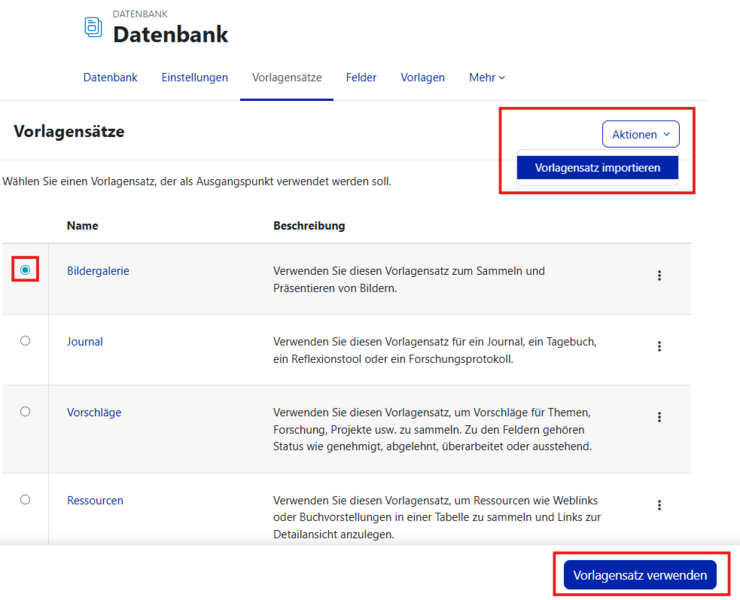Select the Bildergalerie radio button
Image resolution: width=740 pixels, height=600 pixels.
[25, 270]
